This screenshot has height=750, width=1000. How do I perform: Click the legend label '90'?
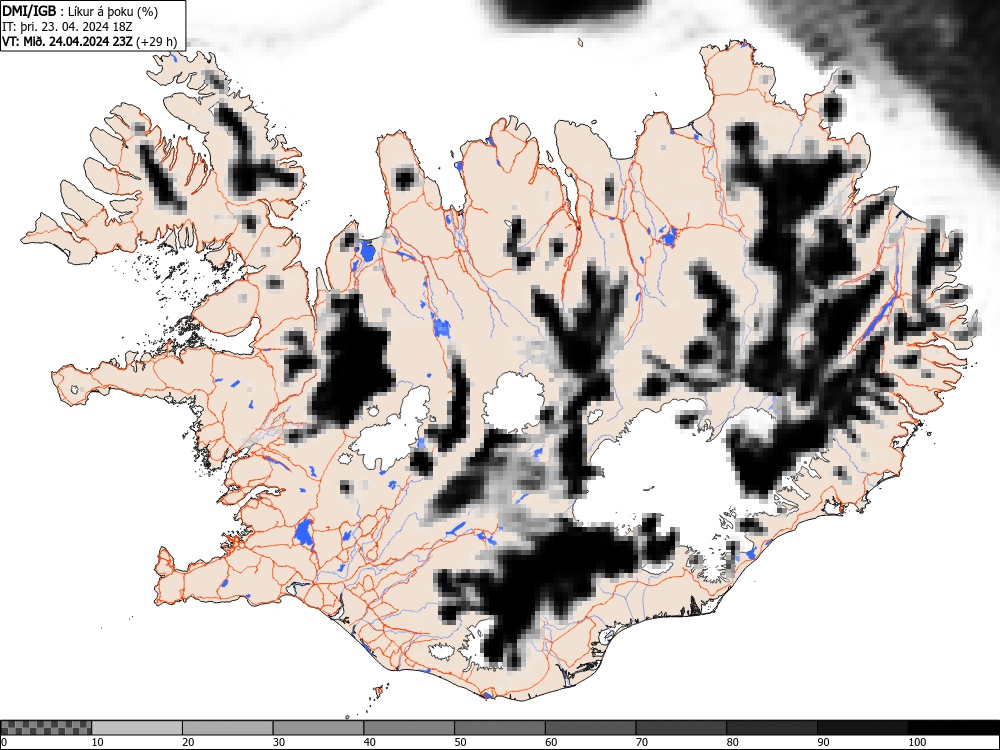823,742
